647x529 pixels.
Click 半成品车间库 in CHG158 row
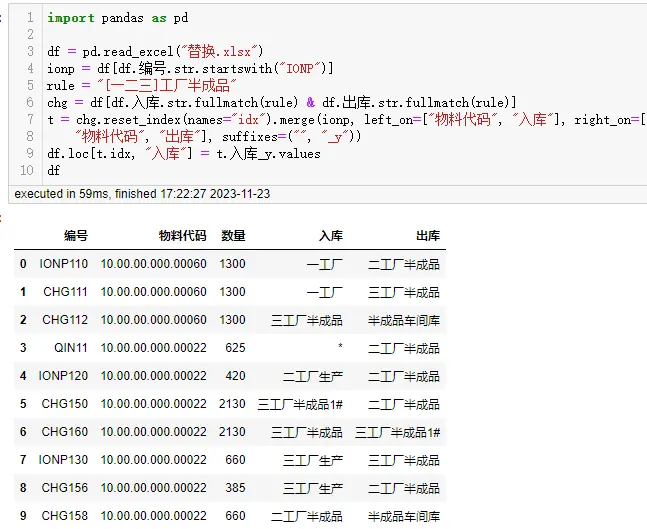coord(404,516)
